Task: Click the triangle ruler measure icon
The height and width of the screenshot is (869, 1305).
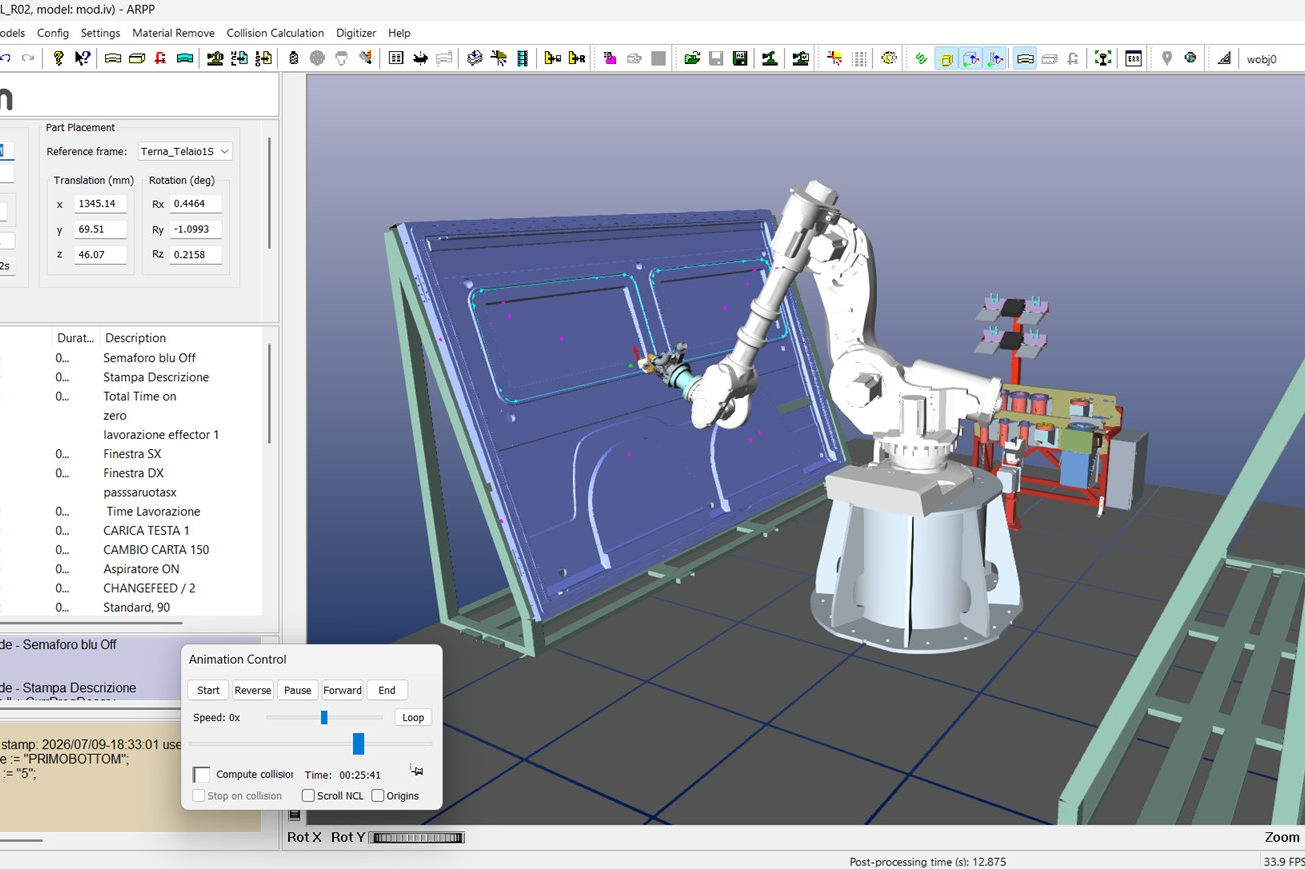Action: coord(1223,59)
